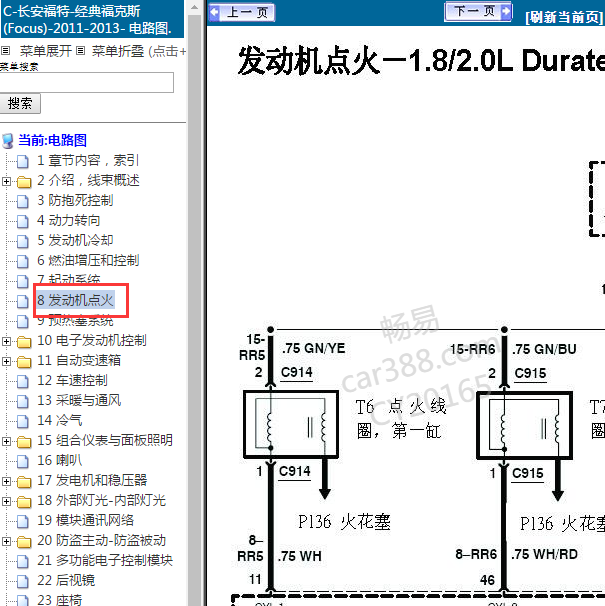Click folder icon of 10 电子发动机控制

24,341
